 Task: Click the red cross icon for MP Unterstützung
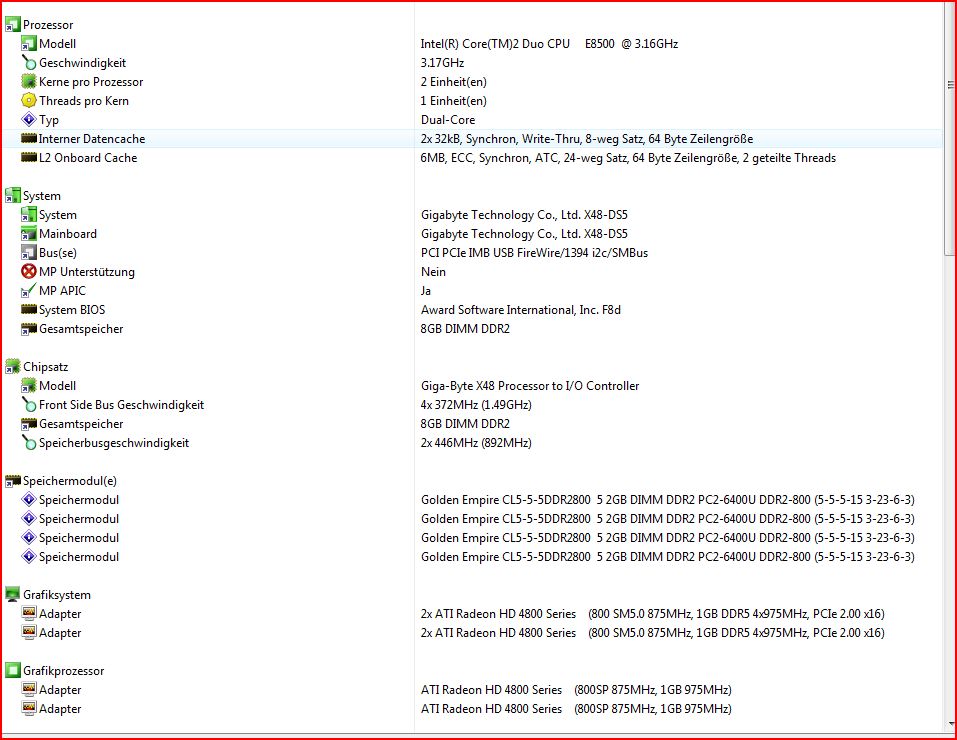coord(29,271)
